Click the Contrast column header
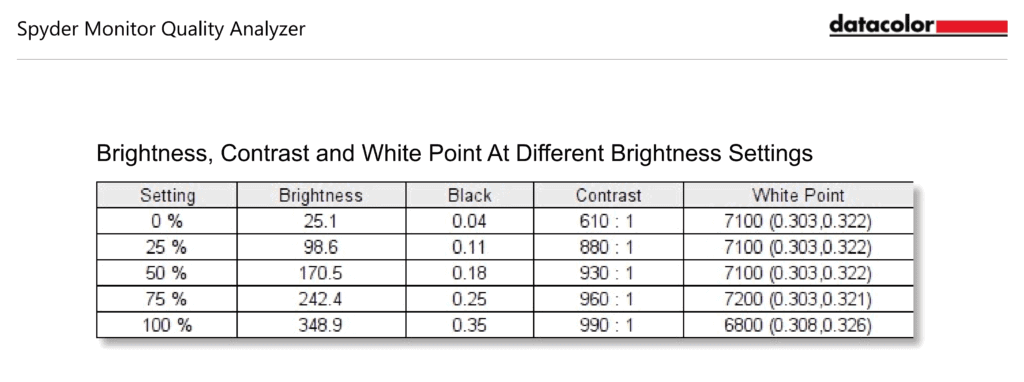This screenshot has height=382, width=1024. (609, 195)
